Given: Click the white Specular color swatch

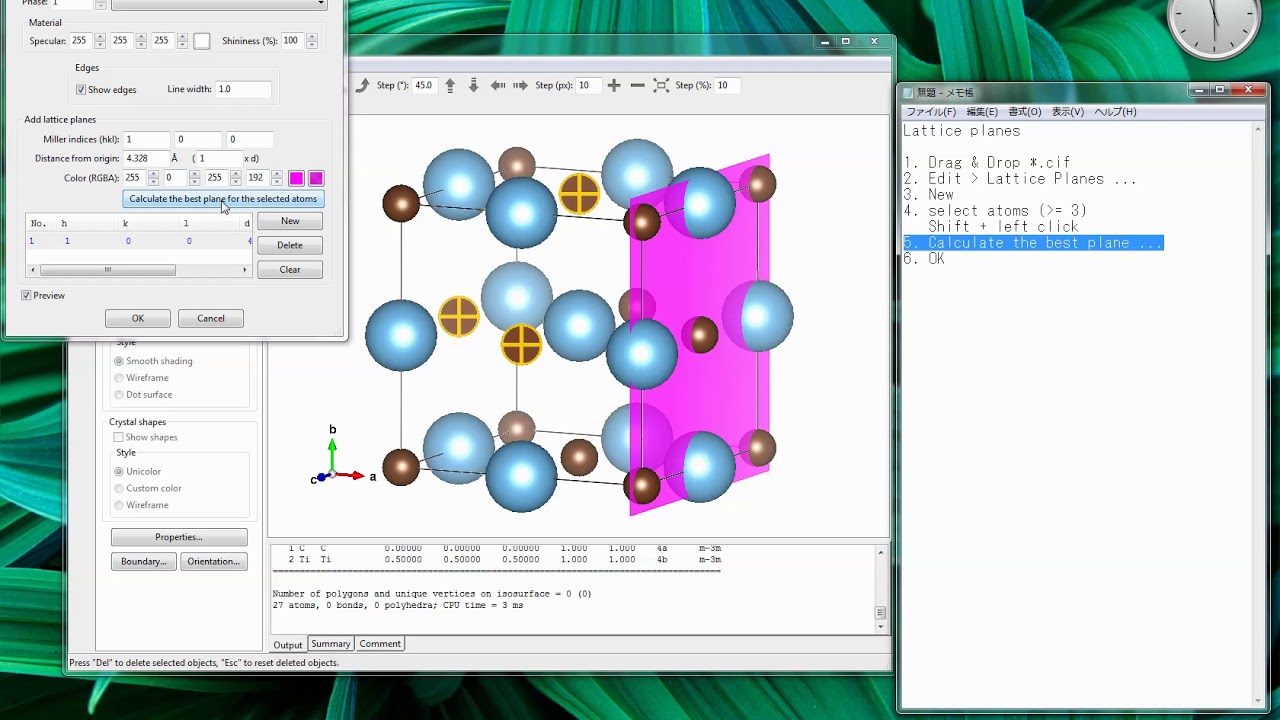Looking at the screenshot, I should [202, 41].
